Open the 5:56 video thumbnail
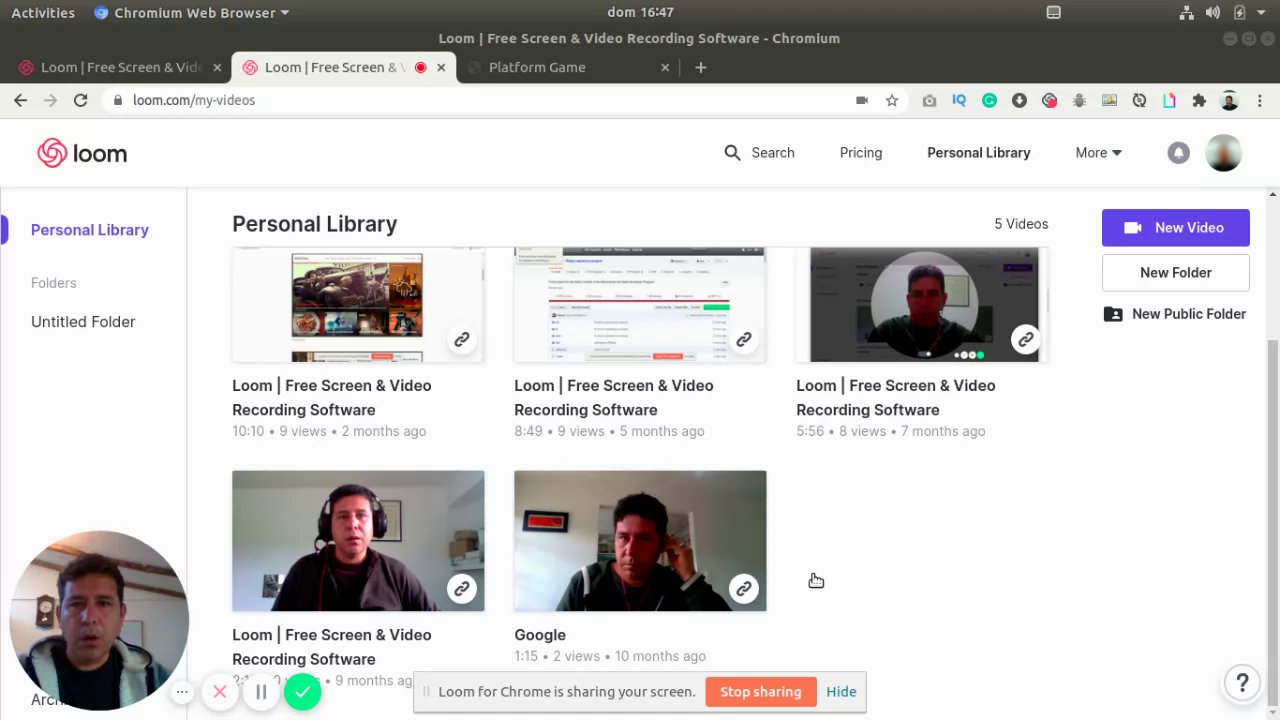Viewport: 1280px width, 720px height. [x=922, y=305]
